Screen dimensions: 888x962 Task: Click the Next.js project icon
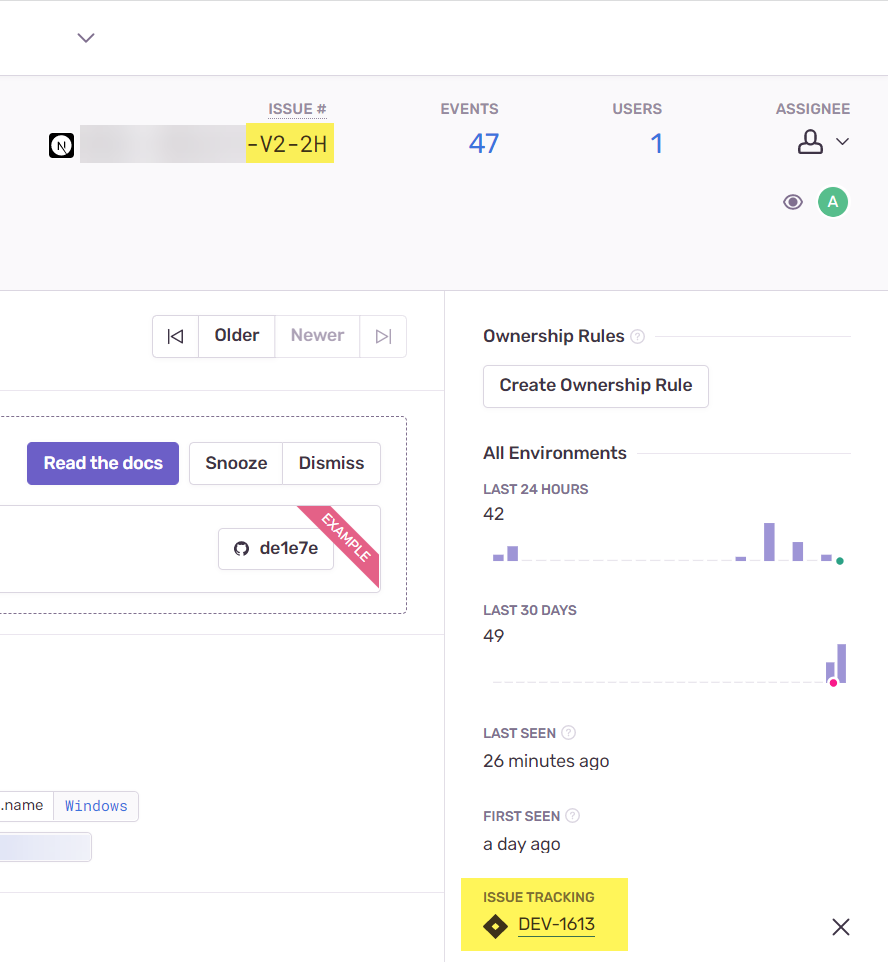tap(61, 145)
